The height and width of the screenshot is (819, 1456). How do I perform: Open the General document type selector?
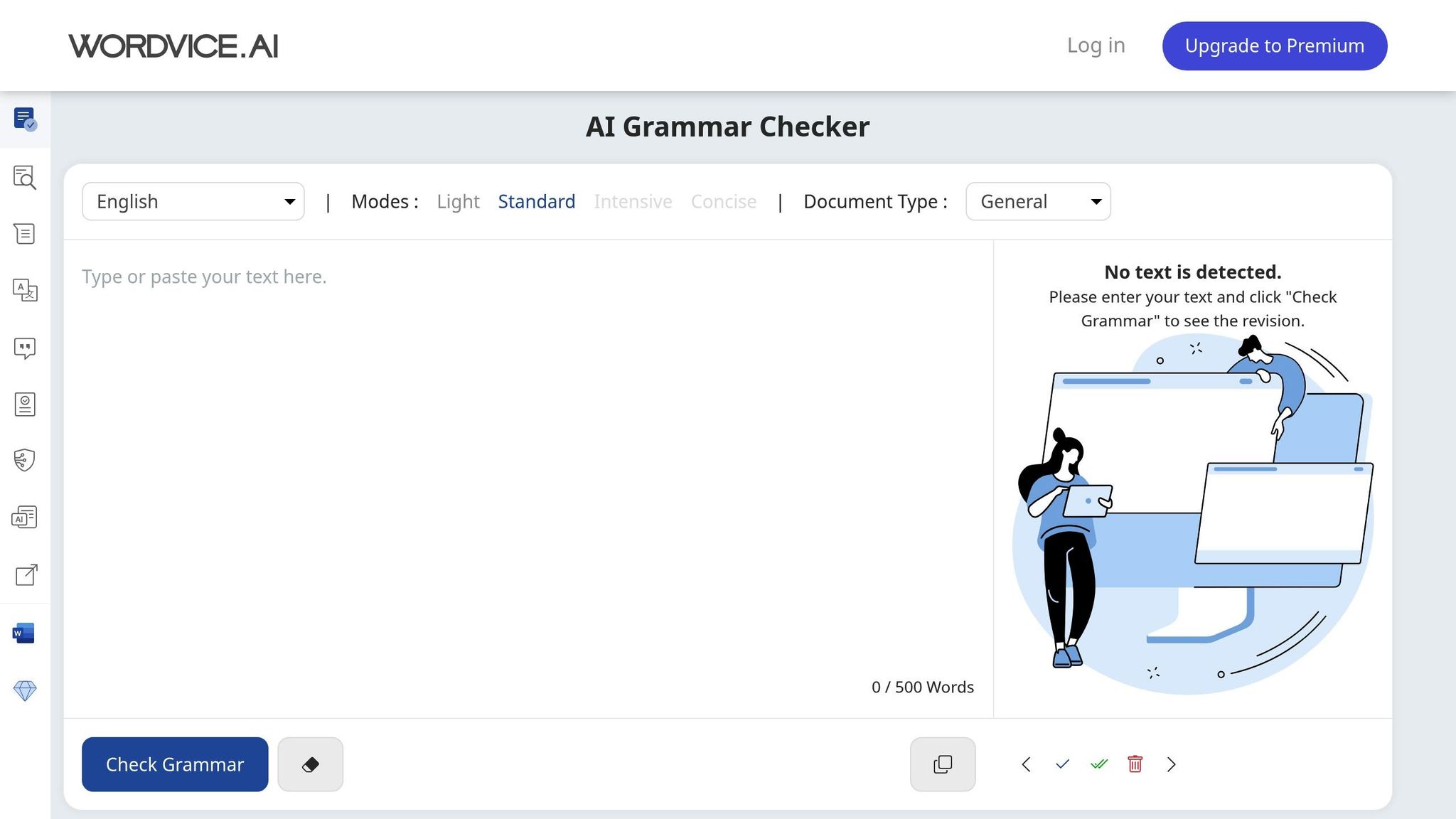tap(1038, 201)
